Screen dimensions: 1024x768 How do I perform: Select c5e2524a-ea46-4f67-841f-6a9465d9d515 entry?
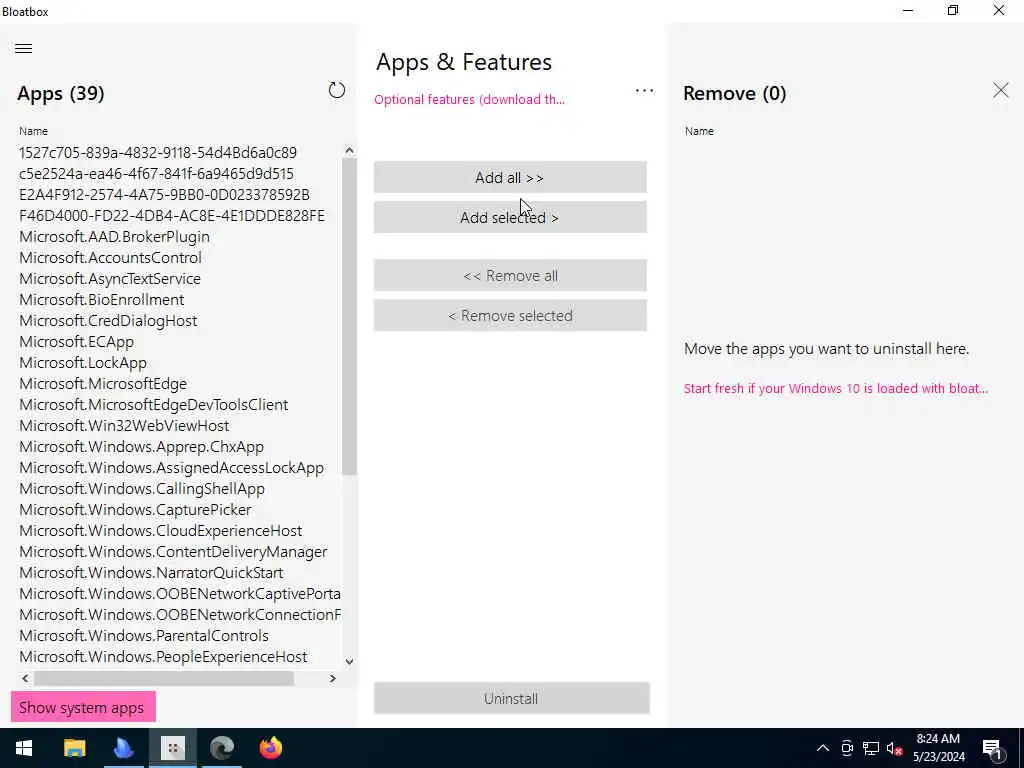[x=157, y=174]
